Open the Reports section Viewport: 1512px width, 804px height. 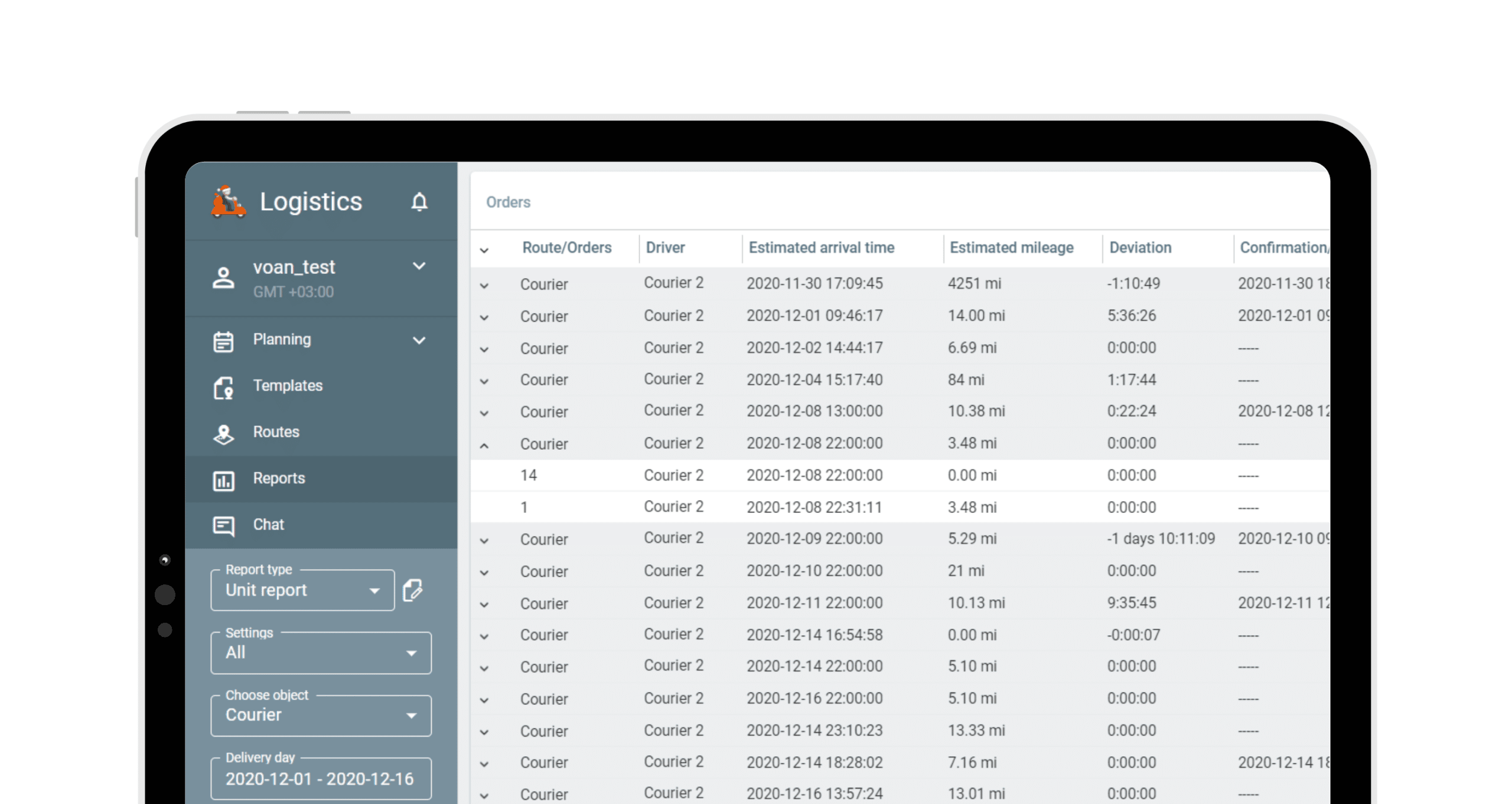pos(279,479)
